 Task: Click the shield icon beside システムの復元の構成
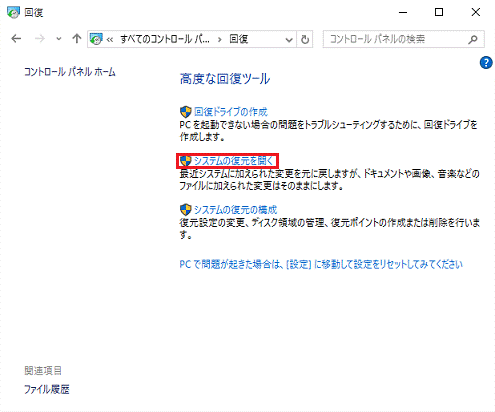pos(185,210)
